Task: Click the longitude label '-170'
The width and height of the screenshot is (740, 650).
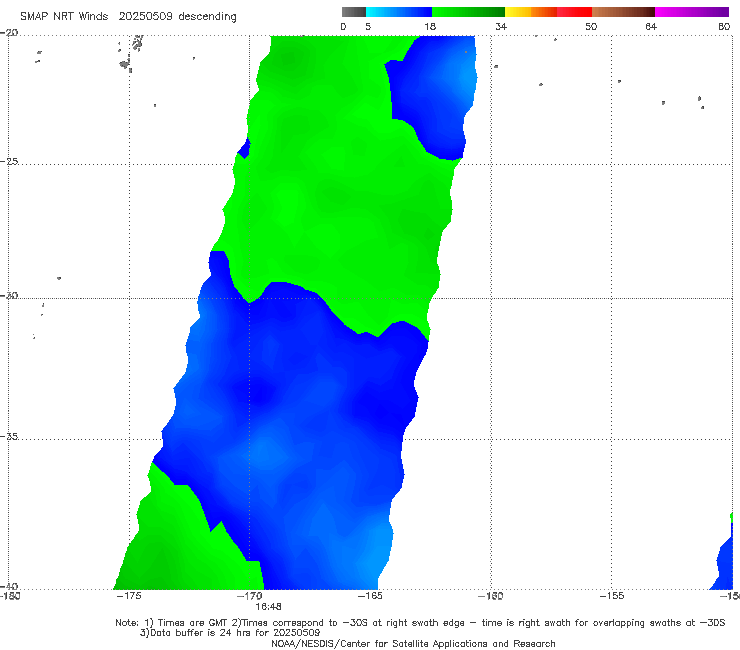Action: tap(249, 596)
